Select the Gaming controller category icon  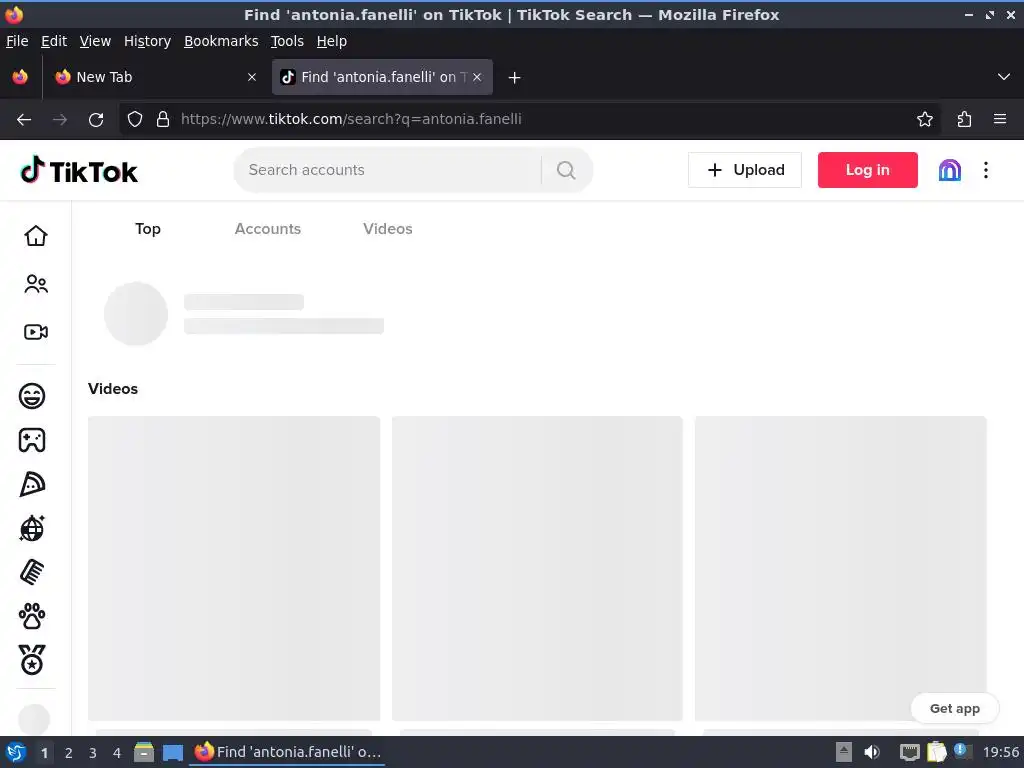[x=32, y=440]
